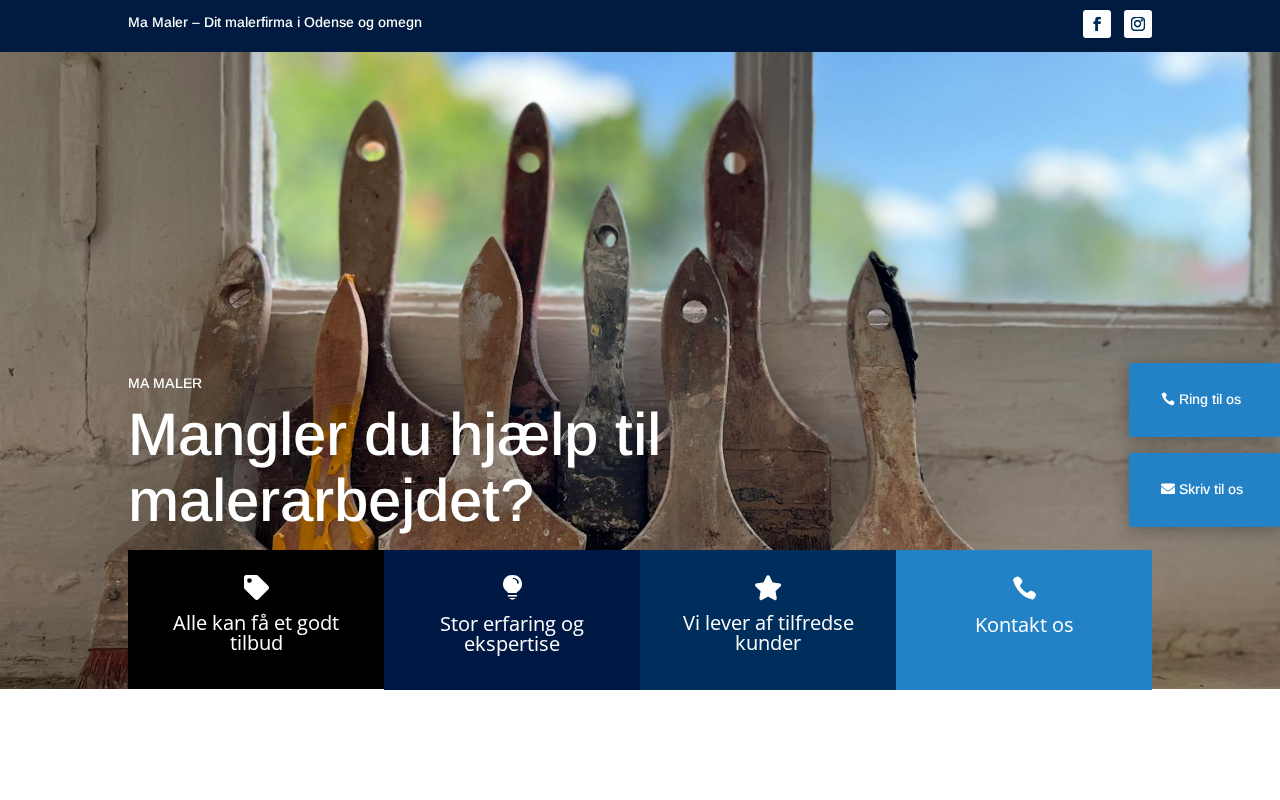Click the envelope icon in Skriv til os
1280x800 pixels.
click(x=1168, y=489)
